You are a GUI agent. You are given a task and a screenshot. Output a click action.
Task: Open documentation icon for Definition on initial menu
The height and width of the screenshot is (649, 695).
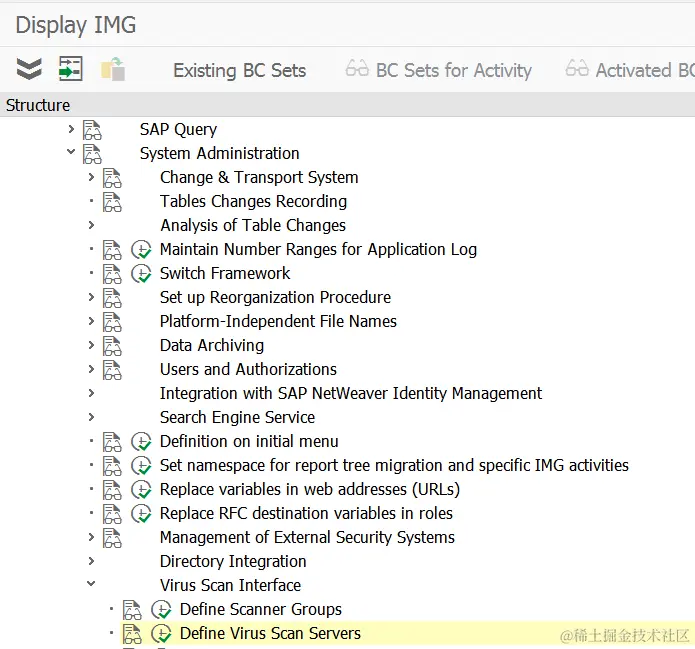point(112,442)
